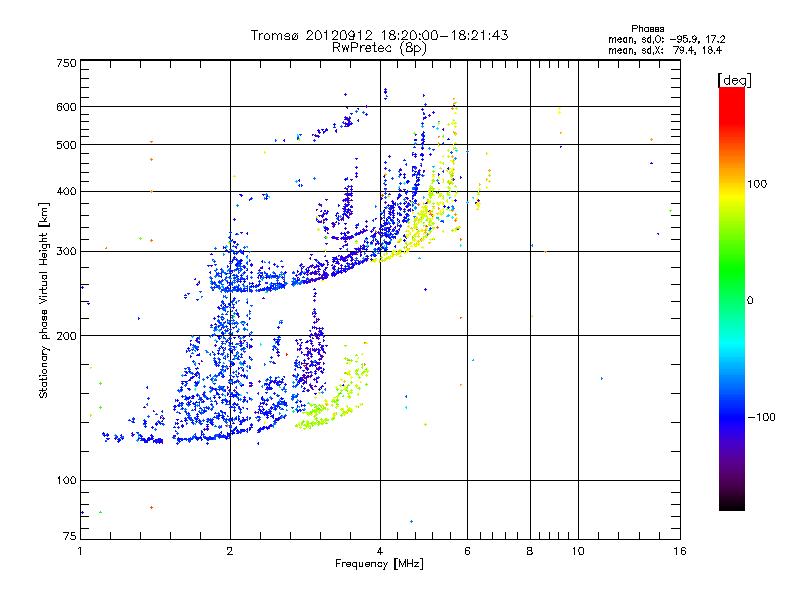This screenshot has width=800, height=600.
Task: Click the colorbar tick label '-100'
Action: (761, 417)
